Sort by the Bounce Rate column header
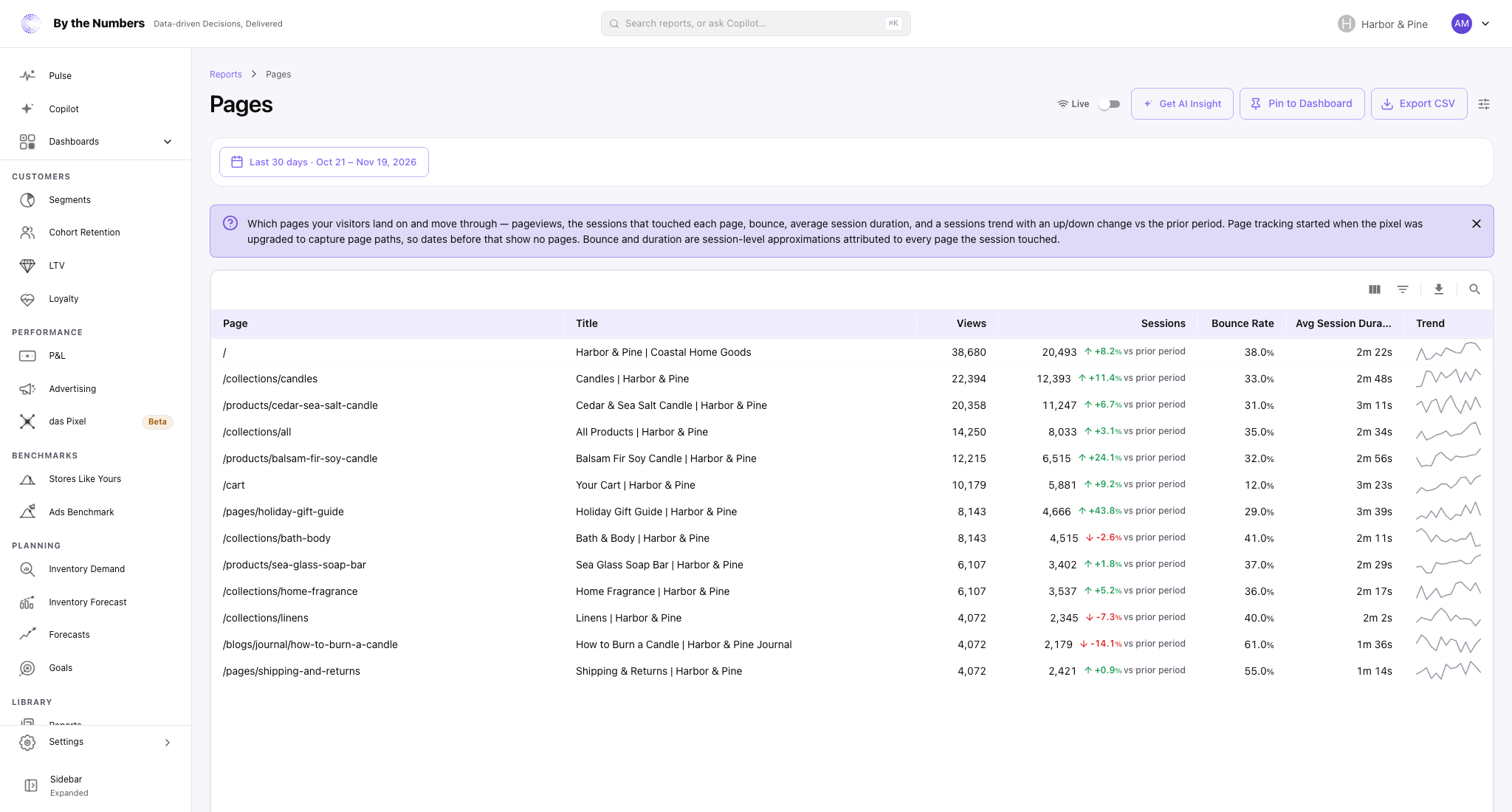 tap(1243, 323)
